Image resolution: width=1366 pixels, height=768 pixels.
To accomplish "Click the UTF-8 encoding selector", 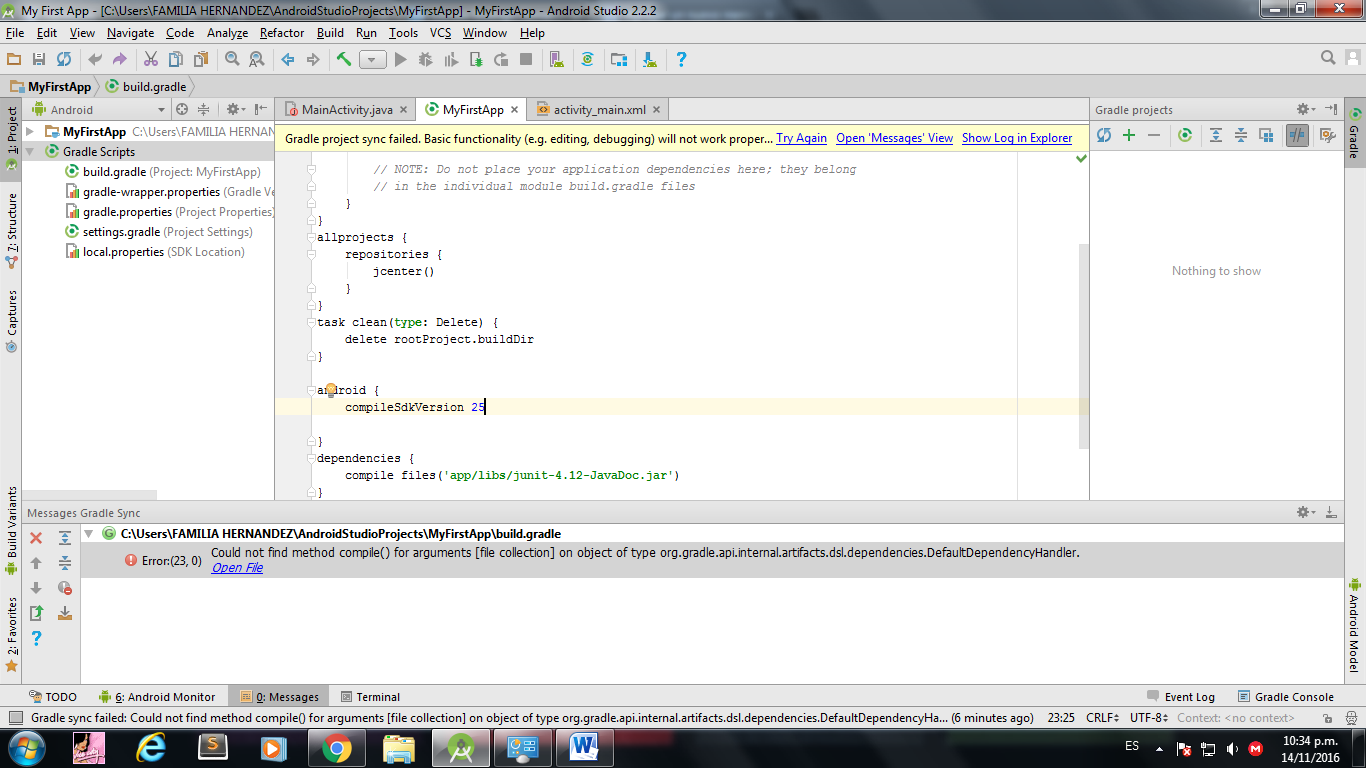I will [1149, 718].
